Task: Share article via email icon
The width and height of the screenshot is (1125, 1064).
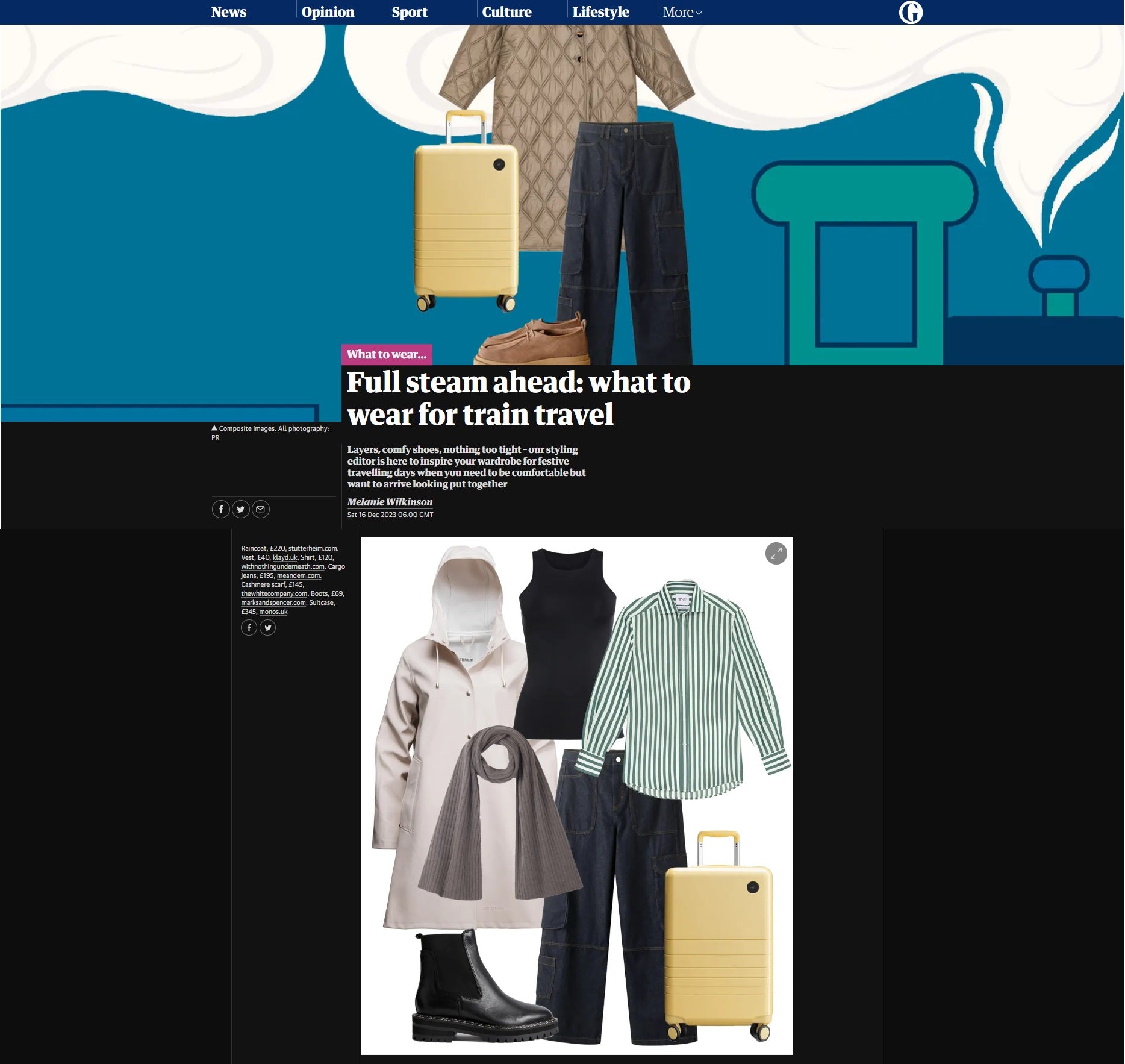Action: click(x=260, y=509)
